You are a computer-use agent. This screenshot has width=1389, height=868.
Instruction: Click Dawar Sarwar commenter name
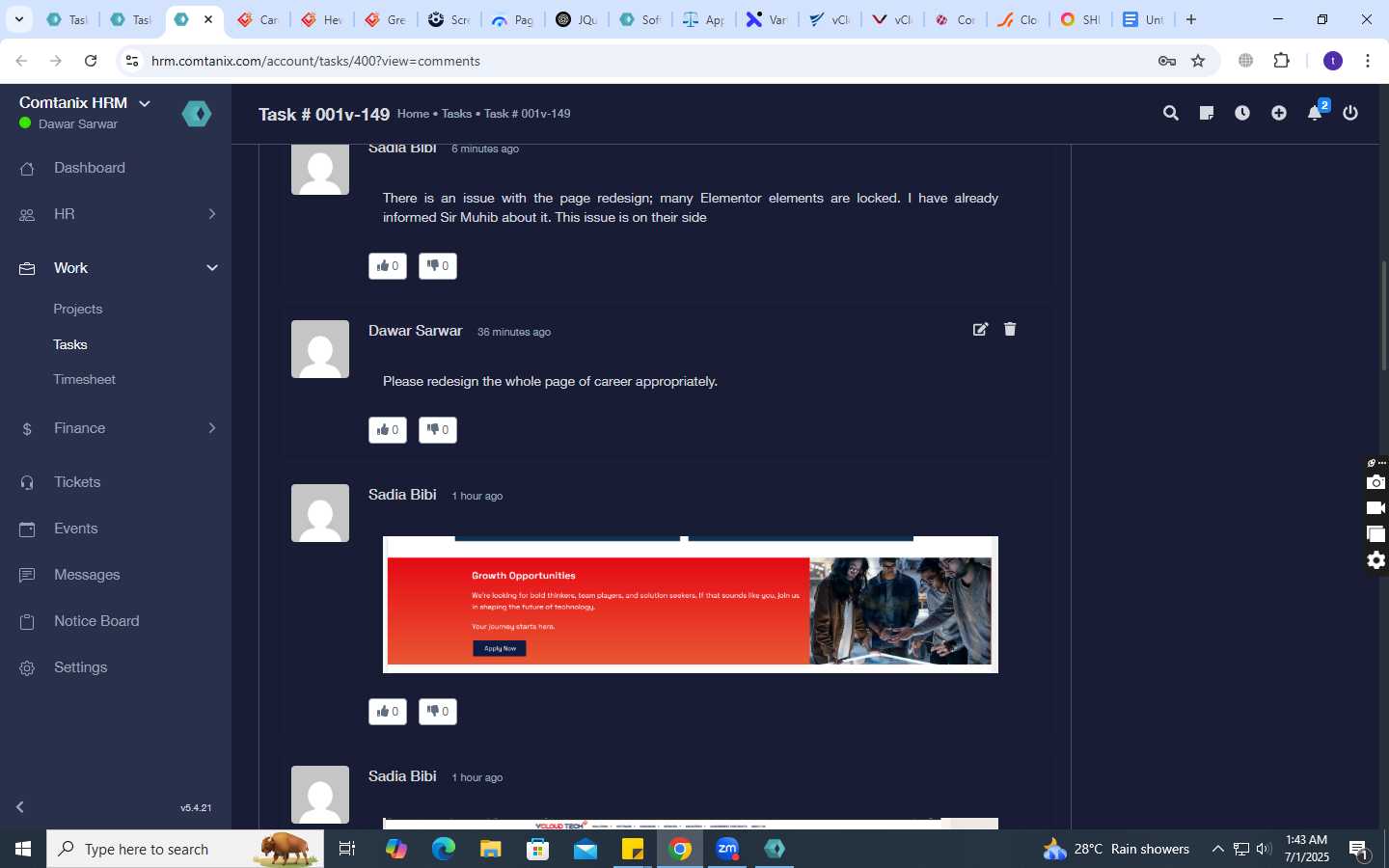(x=416, y=330)
